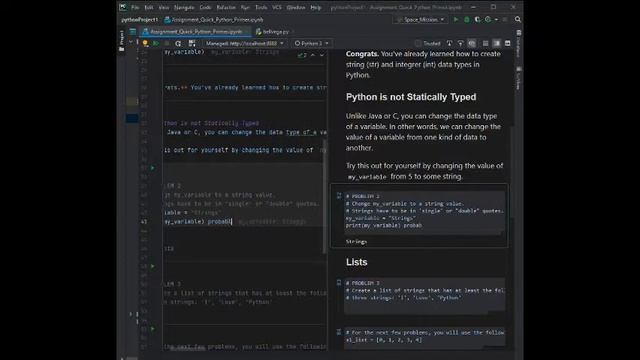Open the View menu
The width and height of the screenshot is (640, 360).
point(164,7)
